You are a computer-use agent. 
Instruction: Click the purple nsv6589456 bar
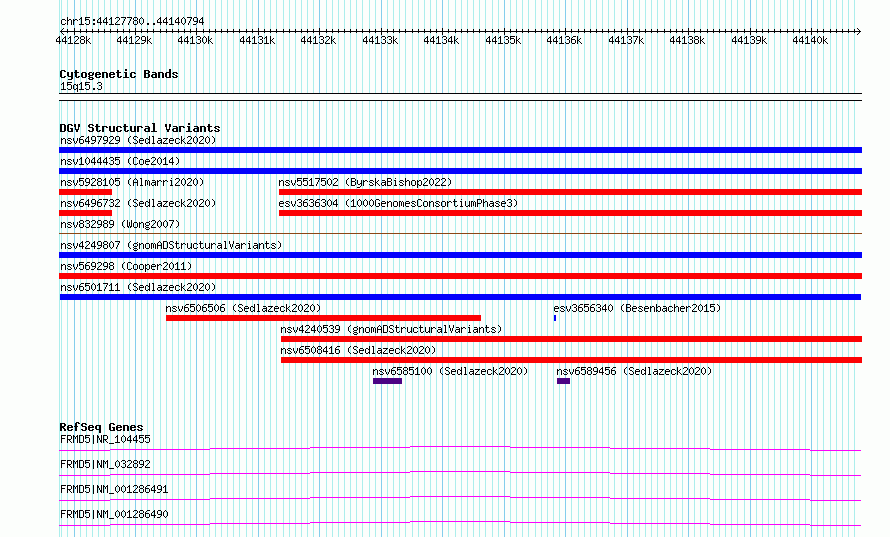563,381
